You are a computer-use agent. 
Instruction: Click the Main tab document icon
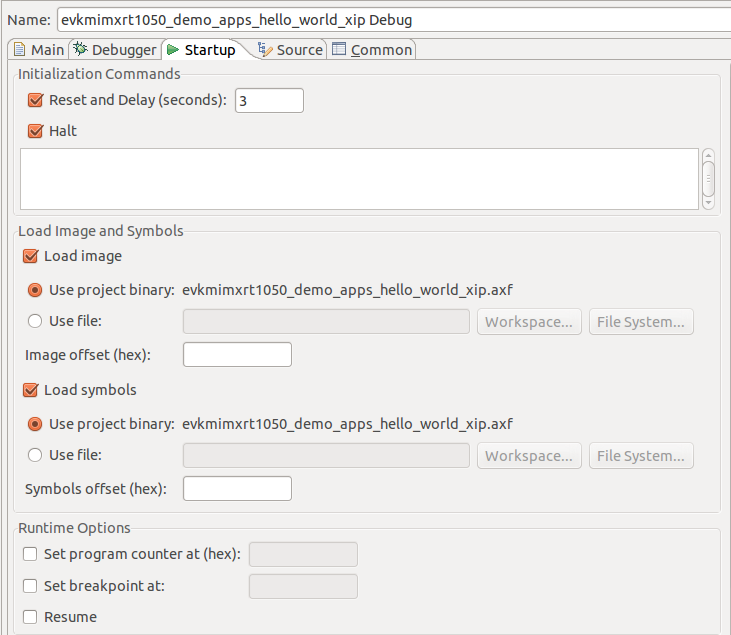[x=19, y=49]
